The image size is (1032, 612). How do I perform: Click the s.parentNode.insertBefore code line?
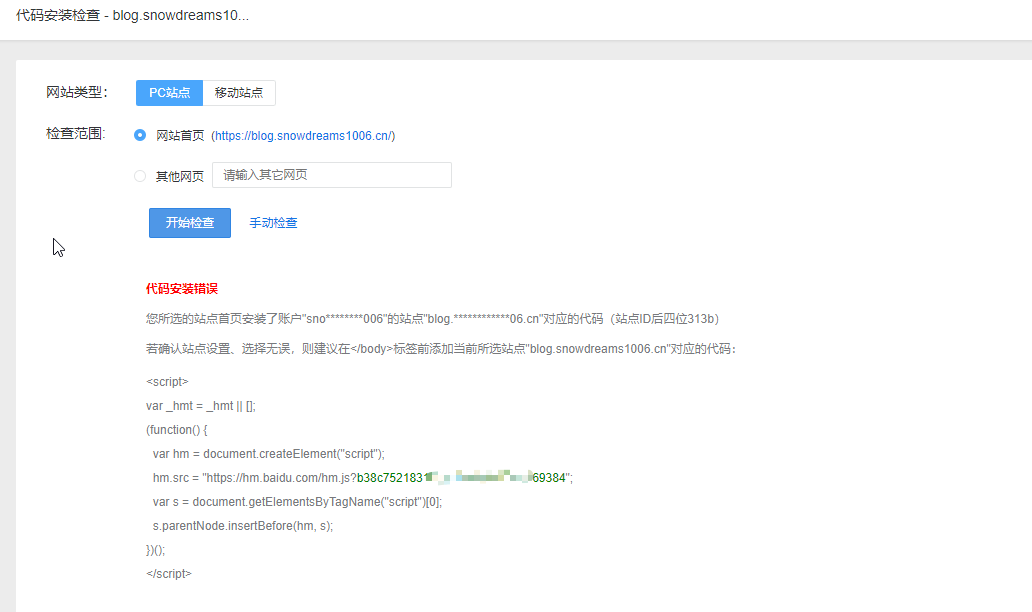point(243,526)
